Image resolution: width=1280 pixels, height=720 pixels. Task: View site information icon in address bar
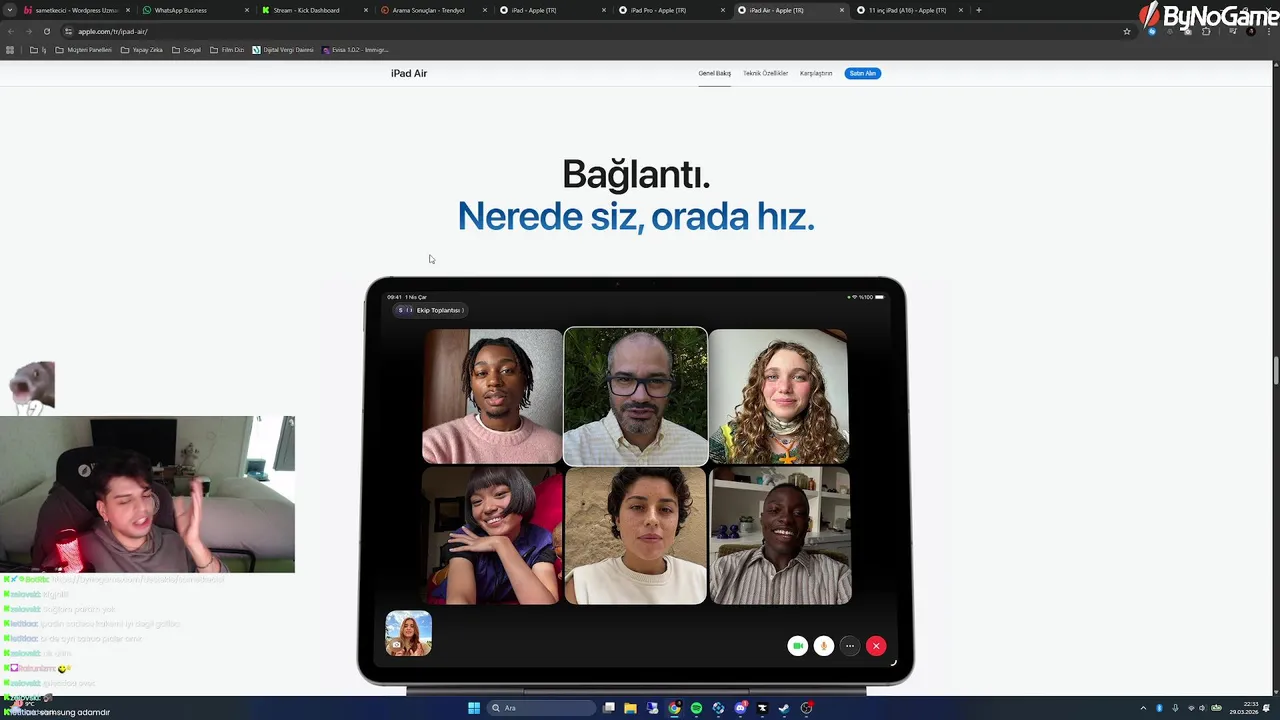68,31
